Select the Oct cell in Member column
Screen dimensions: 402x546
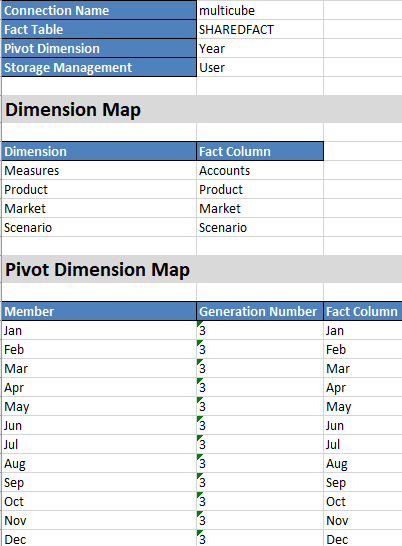click(x=99, y=501)
